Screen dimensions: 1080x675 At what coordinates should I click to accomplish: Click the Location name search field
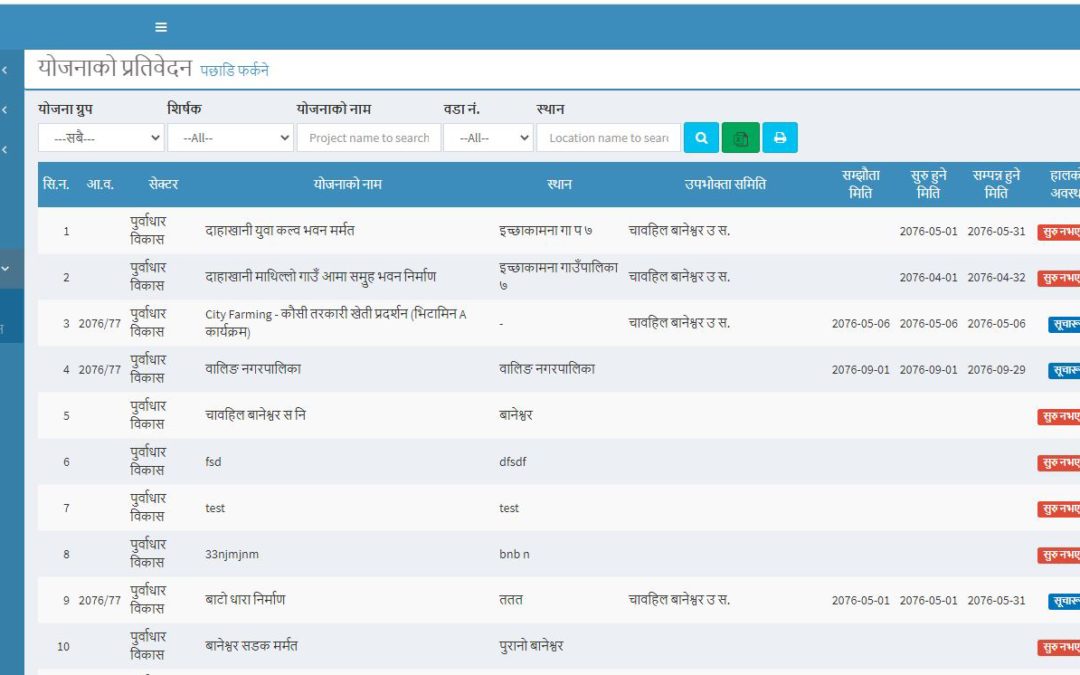(608, 137)
